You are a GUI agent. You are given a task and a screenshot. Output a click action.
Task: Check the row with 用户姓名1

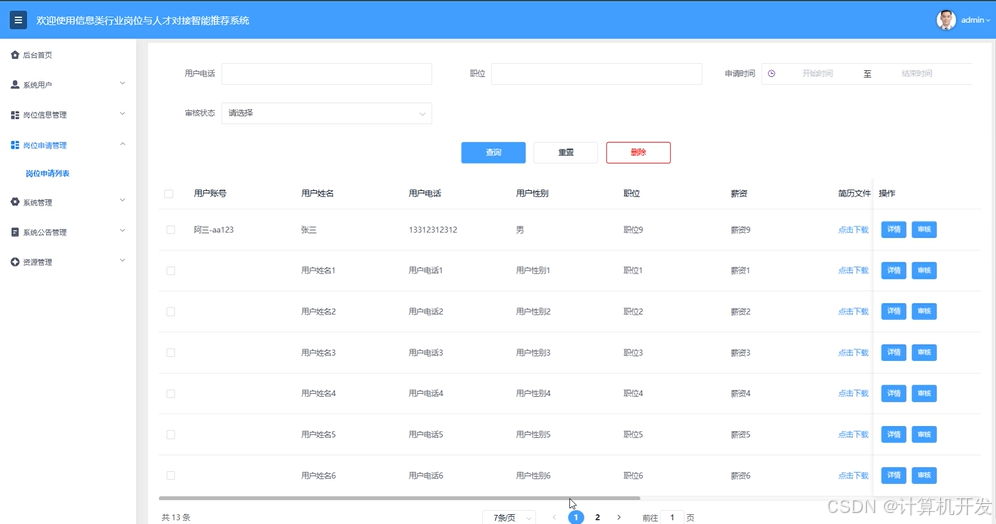point(170,271)
